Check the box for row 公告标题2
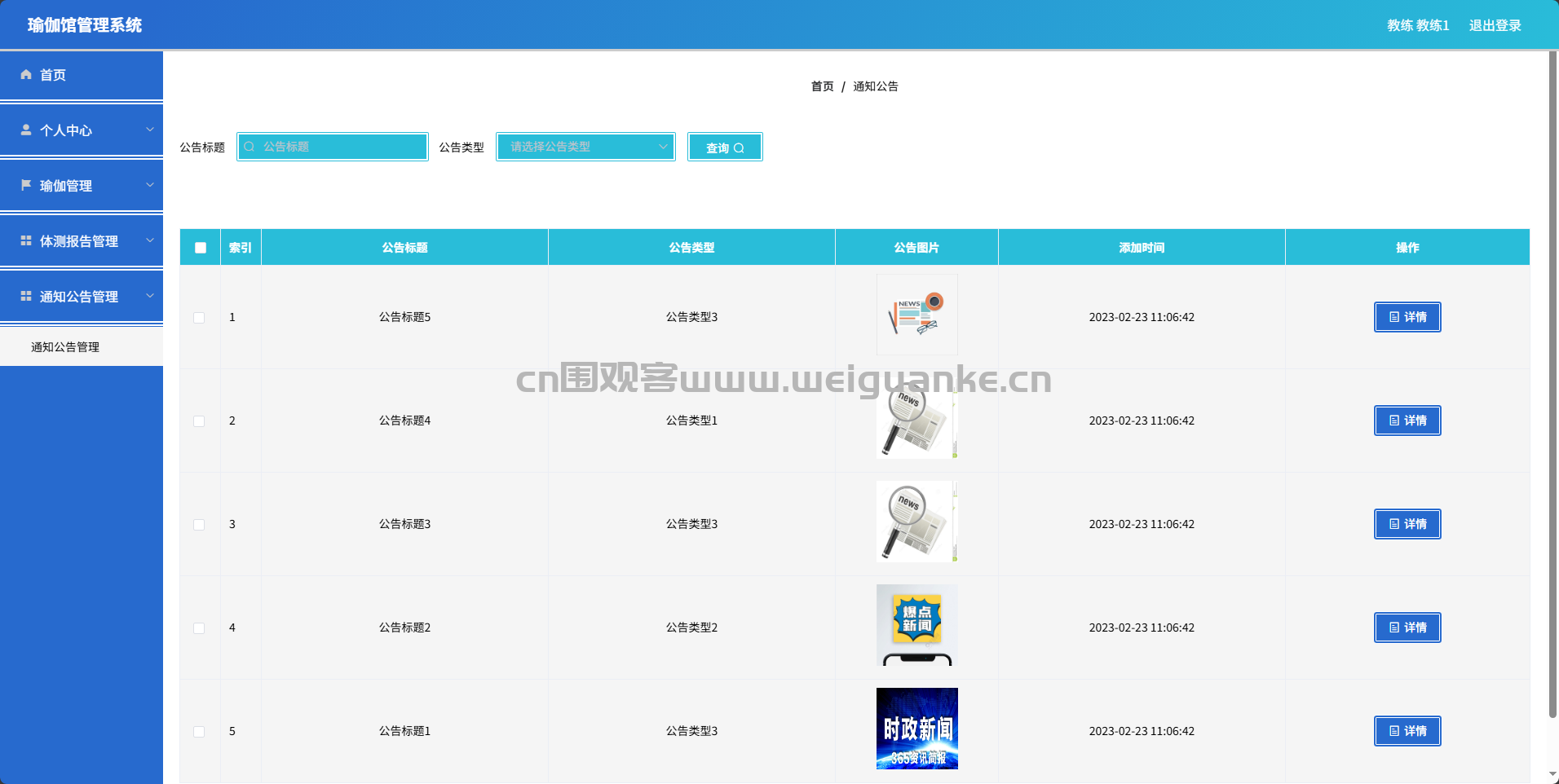The image size is (1559, 784). (199, 628)
